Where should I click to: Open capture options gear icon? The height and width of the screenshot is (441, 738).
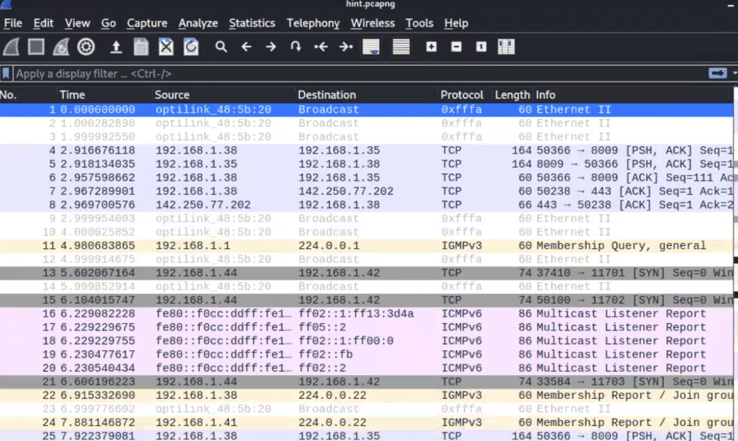[x=86, y=47]
